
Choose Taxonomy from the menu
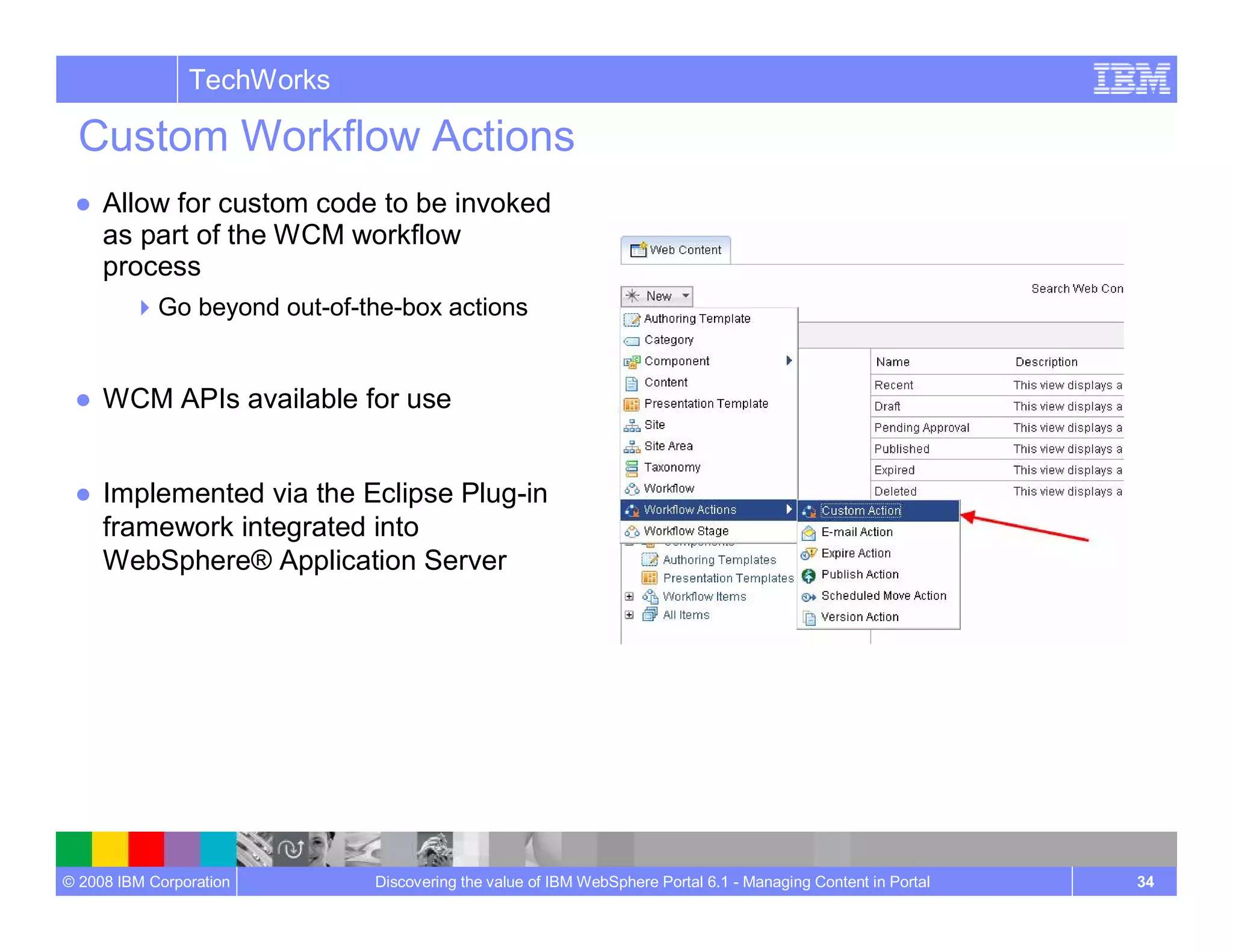coord(709,468)
